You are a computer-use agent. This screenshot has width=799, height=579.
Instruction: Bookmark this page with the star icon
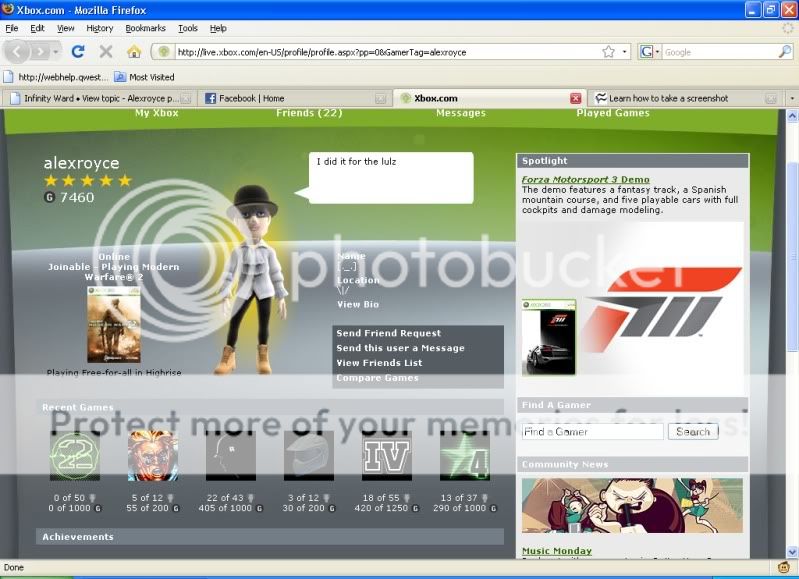(608, 52)
